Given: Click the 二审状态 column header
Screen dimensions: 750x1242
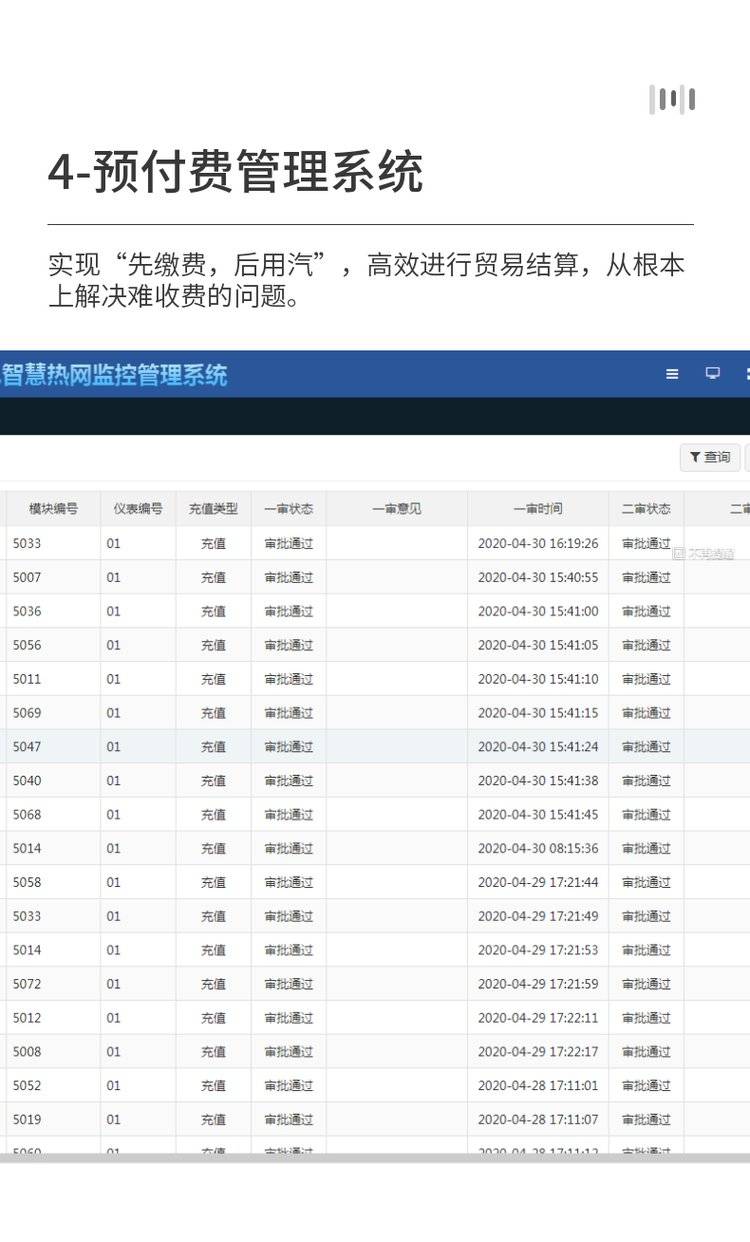Looking at the screenshot, I should tap(646, 509).
